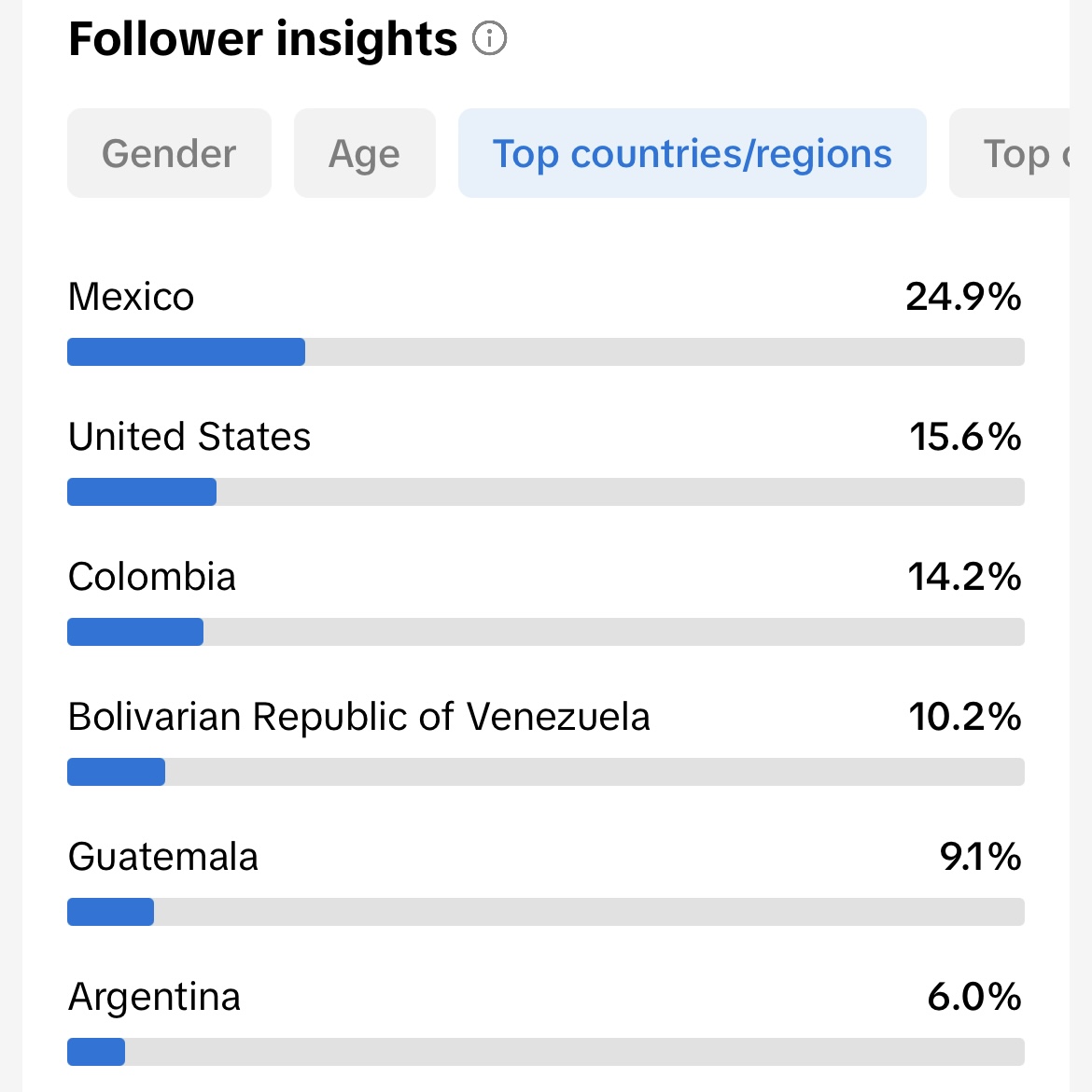Click the Argentina country label
This screenshot has width=1092, height=1092.
pos(155,998)
